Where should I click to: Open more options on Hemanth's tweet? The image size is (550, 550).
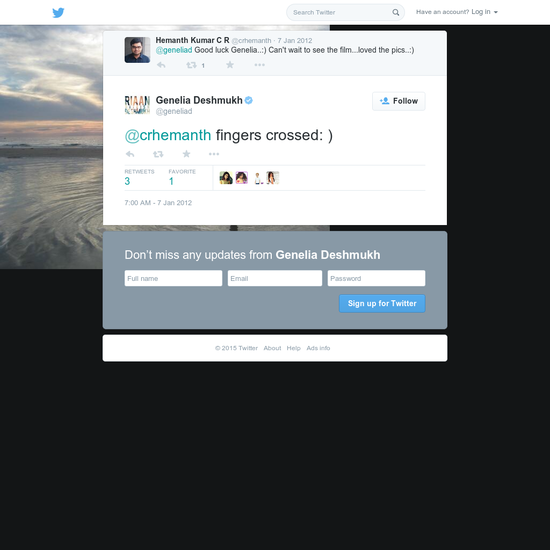[x=260, y=65]
